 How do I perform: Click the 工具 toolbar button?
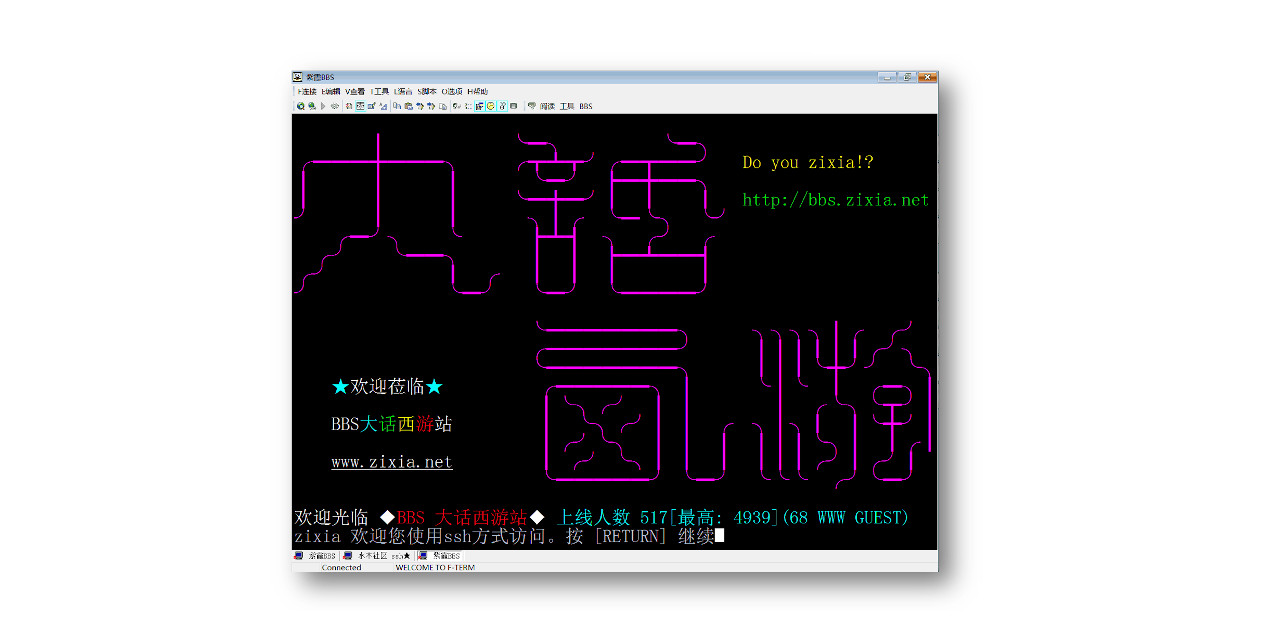pyautogui.click(x=567, y=106)
